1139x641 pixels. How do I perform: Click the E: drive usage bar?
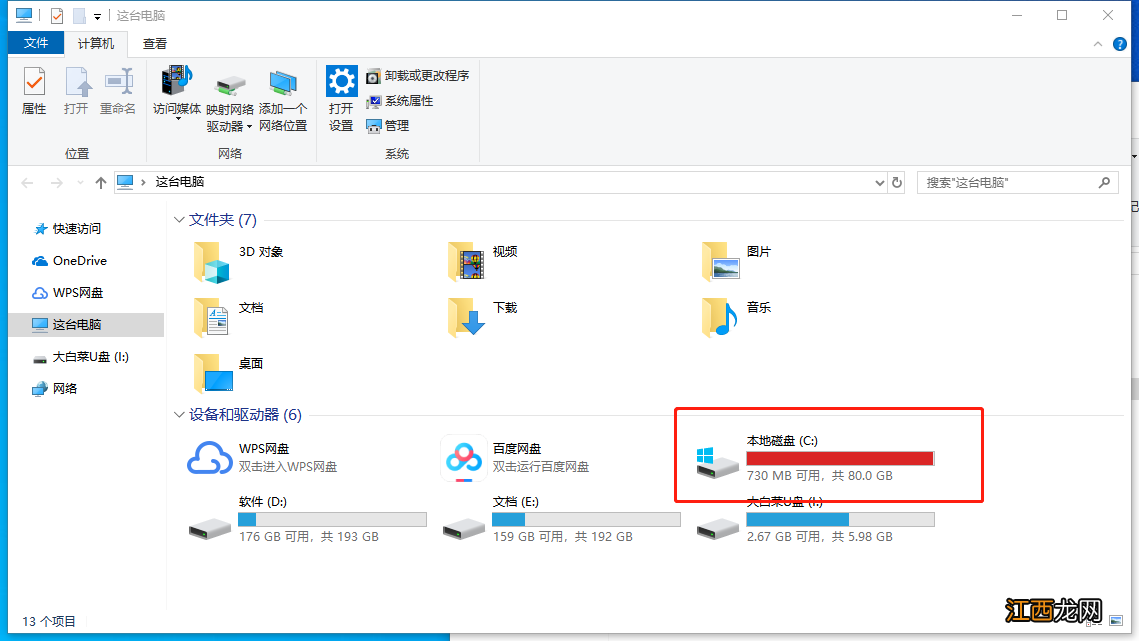tap(586, 520)
